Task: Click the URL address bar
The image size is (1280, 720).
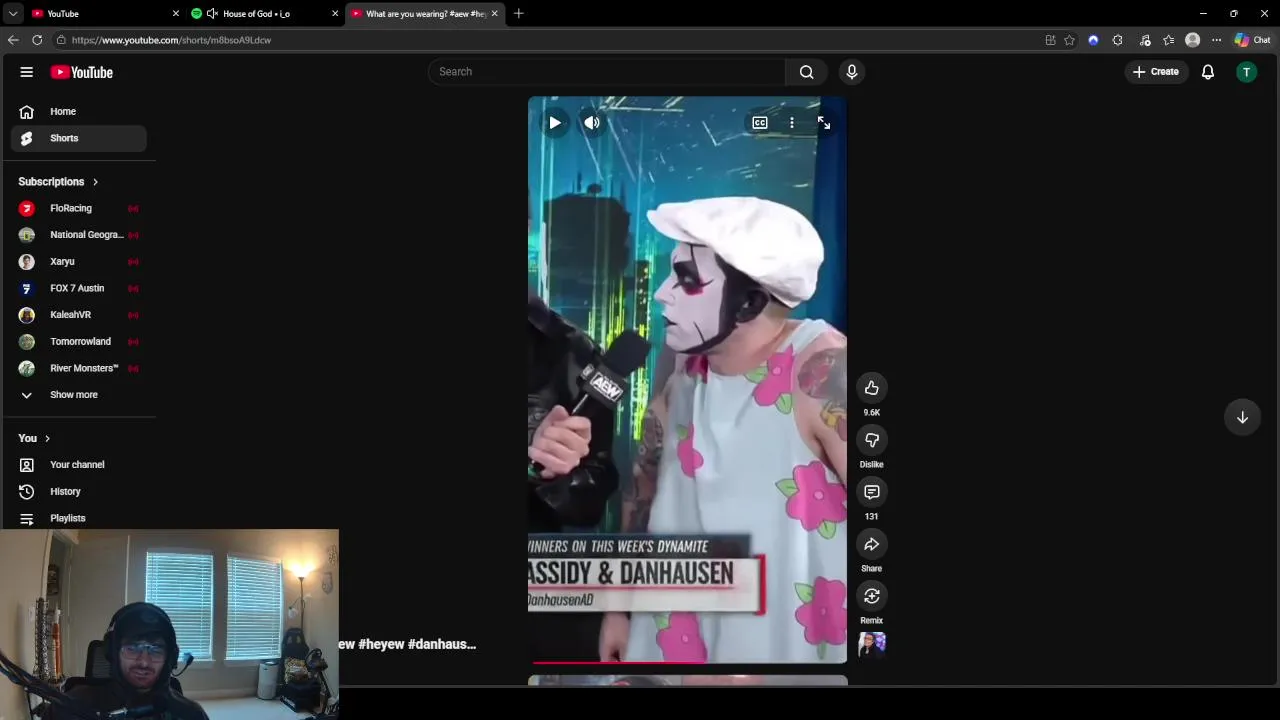Action: pyautogui.click(x=550, y=40)
